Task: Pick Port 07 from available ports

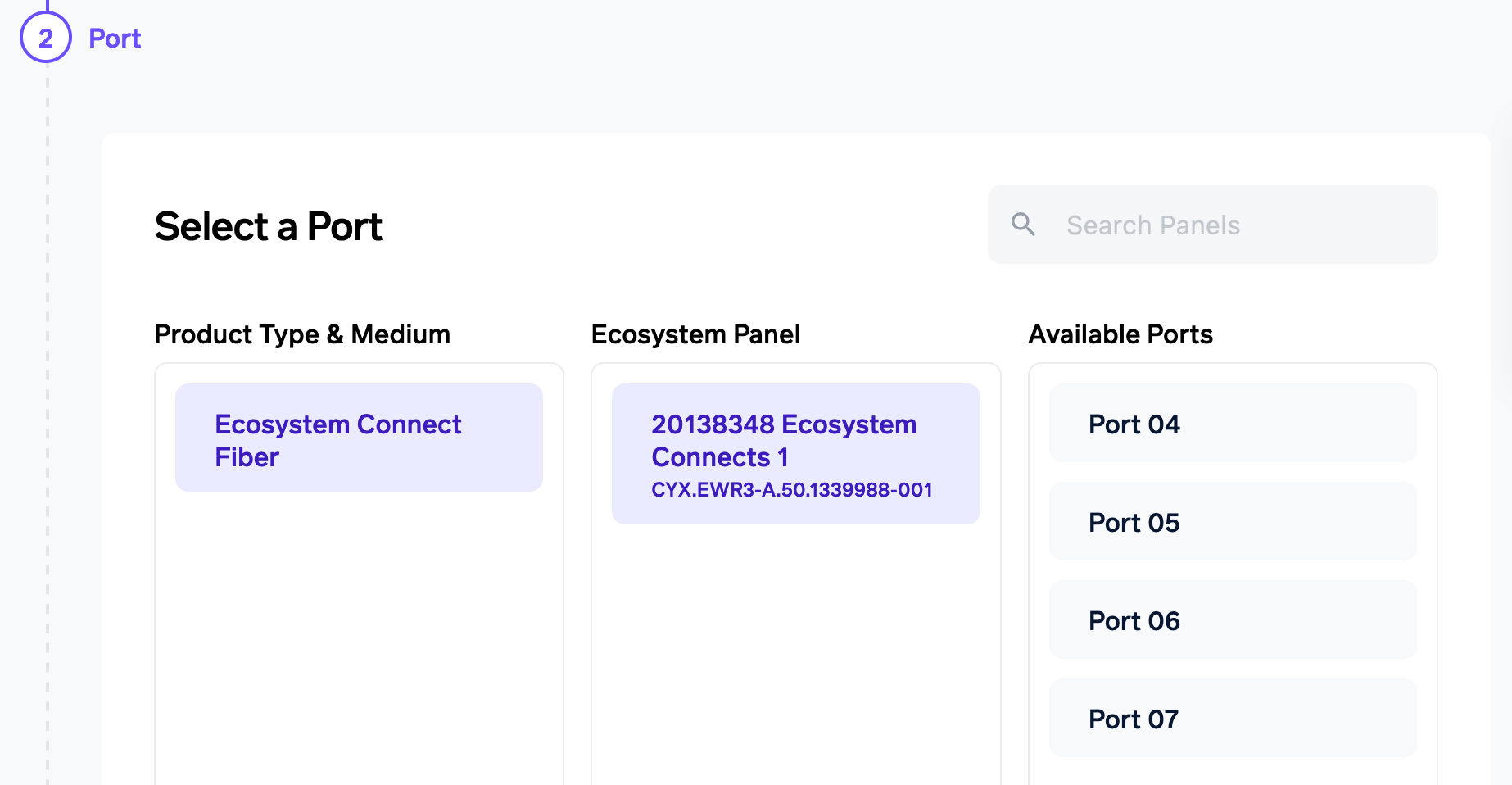Action: 1232,719
